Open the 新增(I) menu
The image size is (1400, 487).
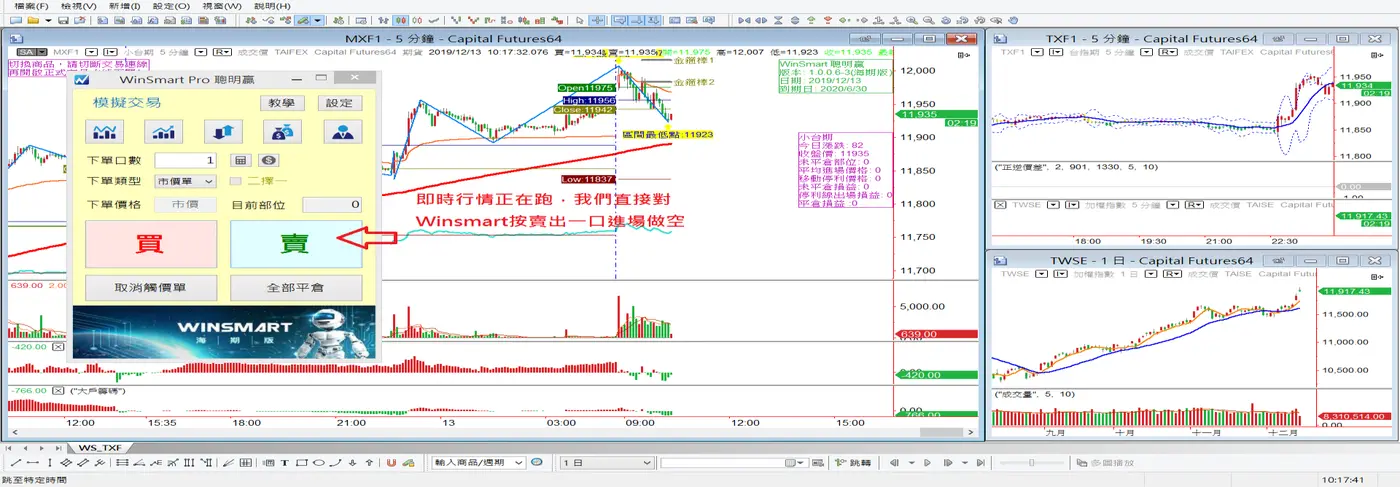(124, 6)
